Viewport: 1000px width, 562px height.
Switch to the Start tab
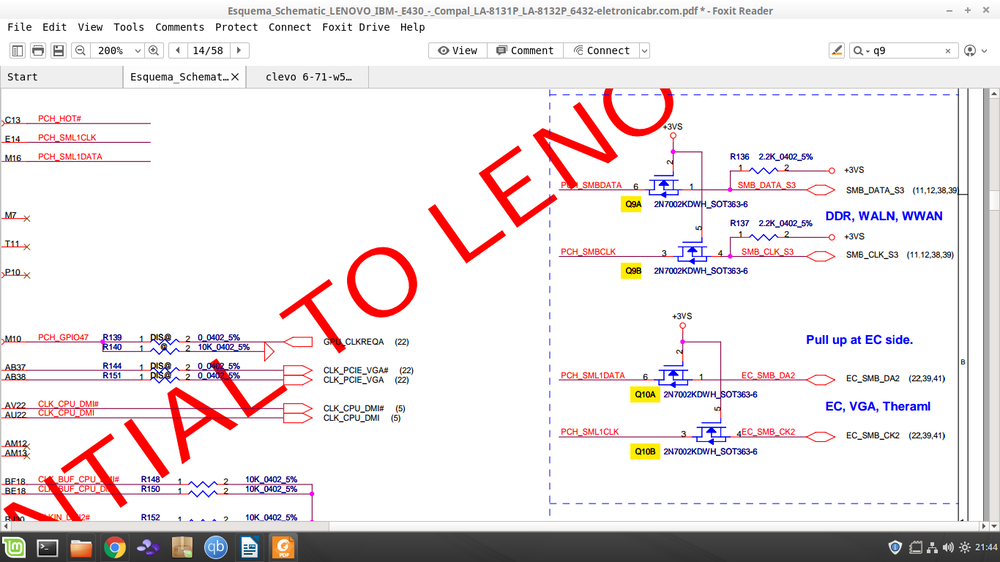pos(61,77)
